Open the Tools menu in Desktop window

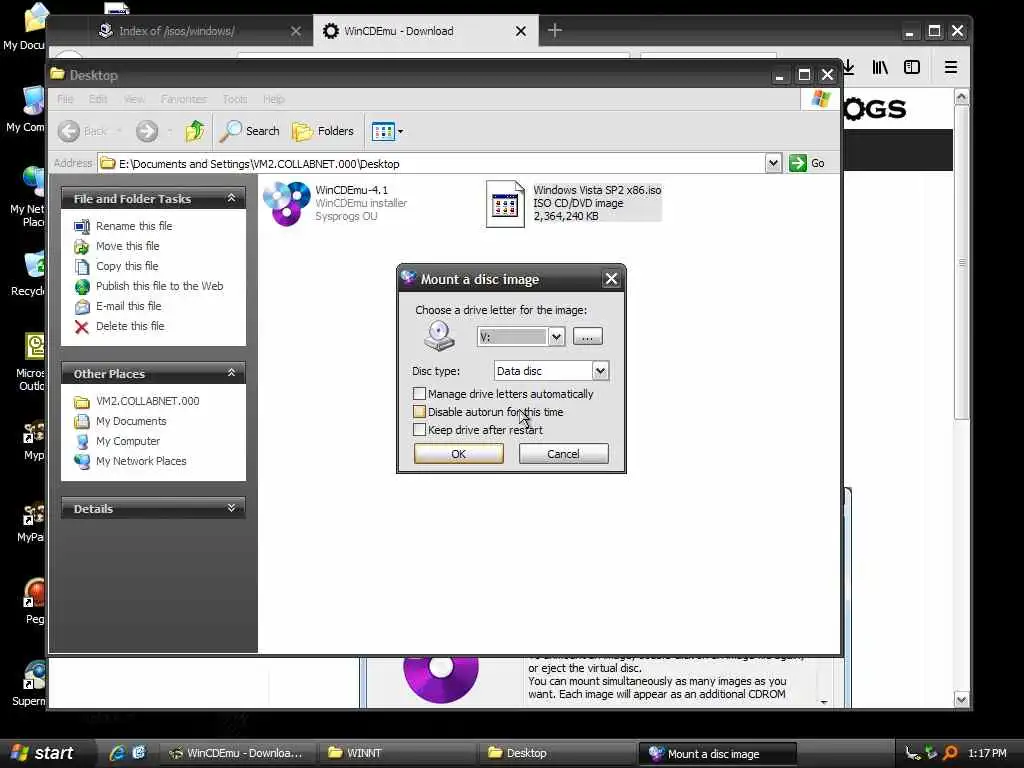pos(235,99)
